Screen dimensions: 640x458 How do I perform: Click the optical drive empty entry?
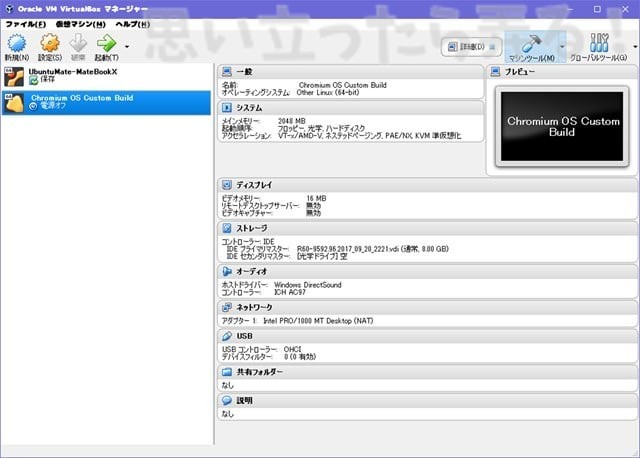tap(322, 256)
